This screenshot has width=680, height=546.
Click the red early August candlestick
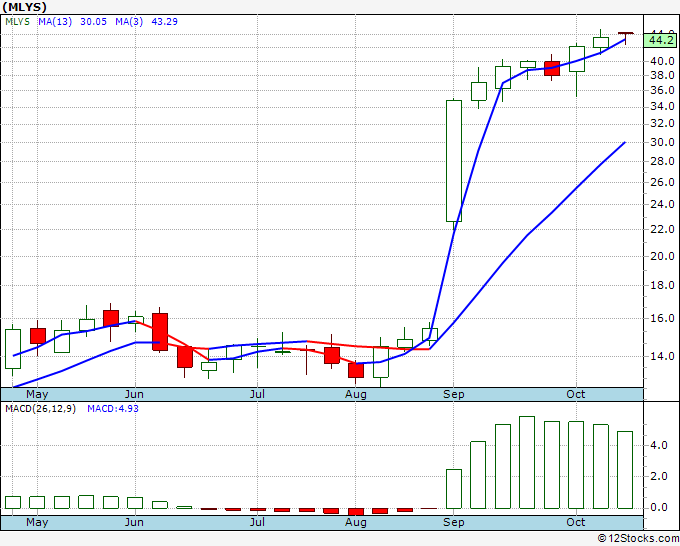coord(356,370)
